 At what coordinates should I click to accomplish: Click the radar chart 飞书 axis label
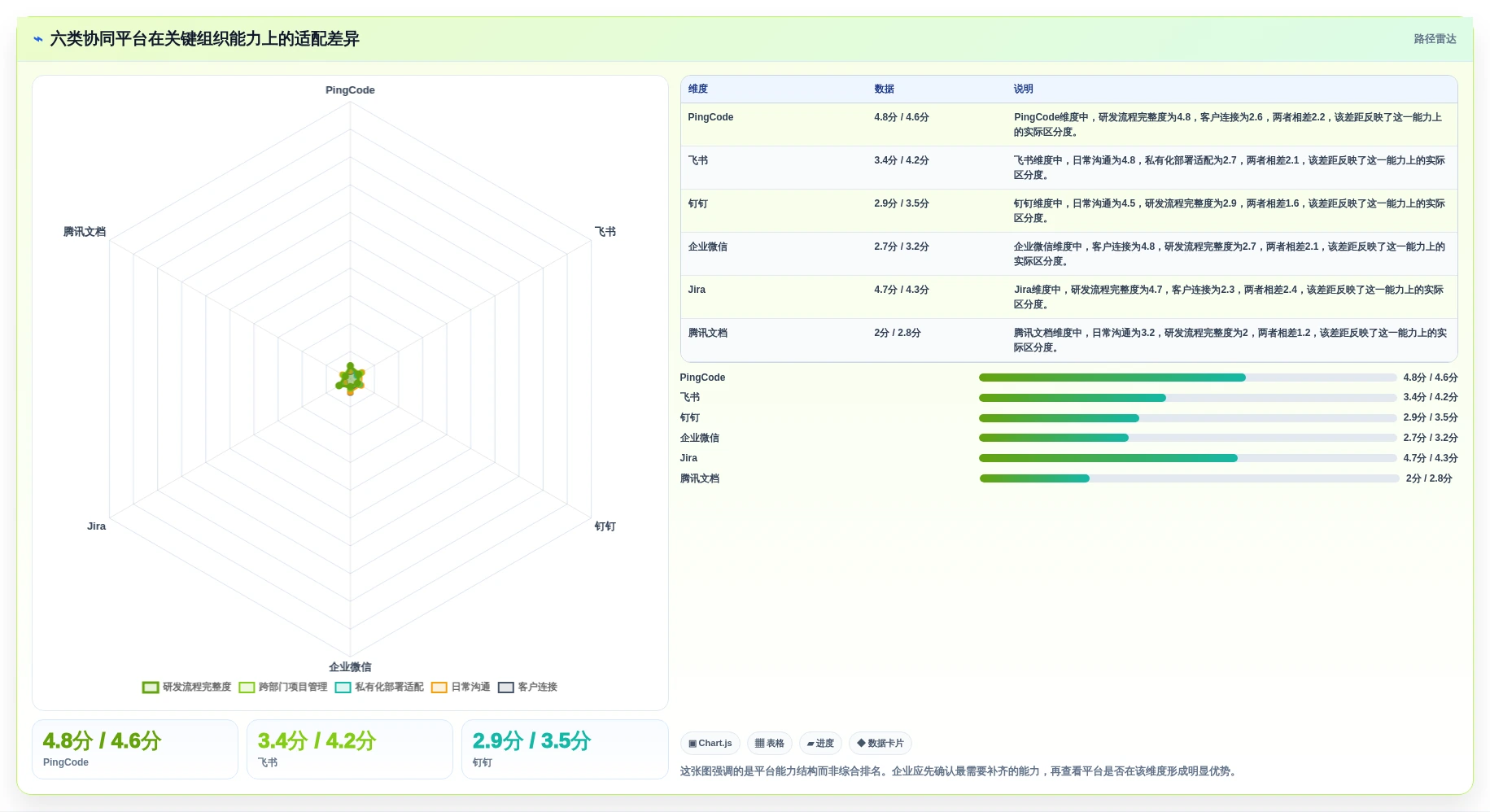pyautogui.click(x=605, y=232)
